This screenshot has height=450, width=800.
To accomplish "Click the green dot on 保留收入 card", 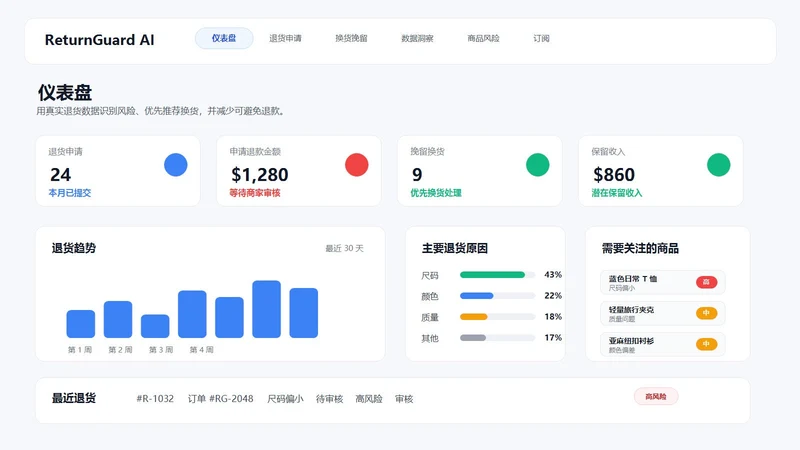I will (718, 165).
